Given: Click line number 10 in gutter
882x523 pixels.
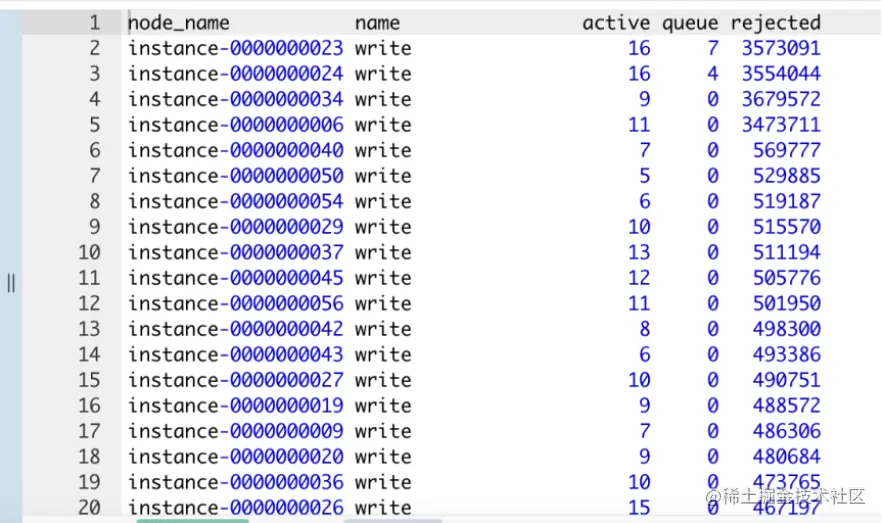Looking at the screenshot, I should tap(89, 253).
